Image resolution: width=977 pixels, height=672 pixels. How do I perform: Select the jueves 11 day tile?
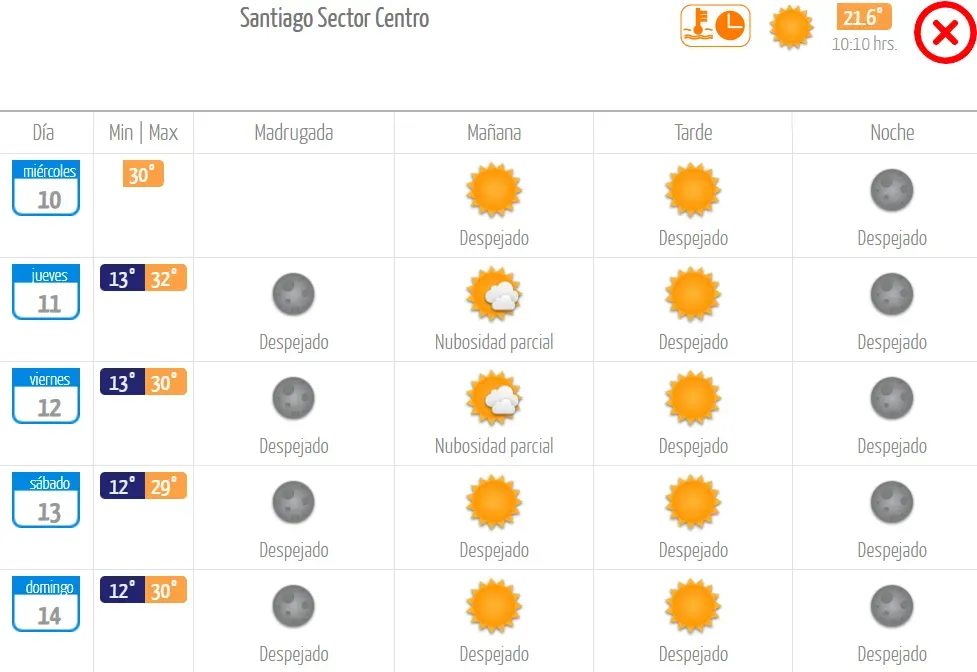tap(46, 292)
